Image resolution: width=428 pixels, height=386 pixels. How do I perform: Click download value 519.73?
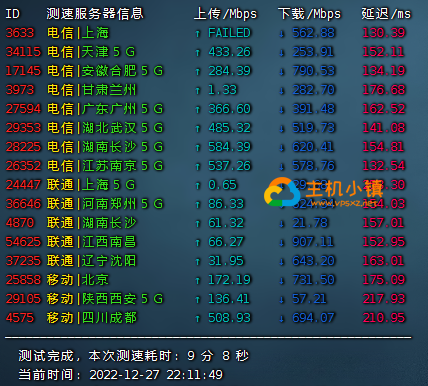[x=314, y=128]
